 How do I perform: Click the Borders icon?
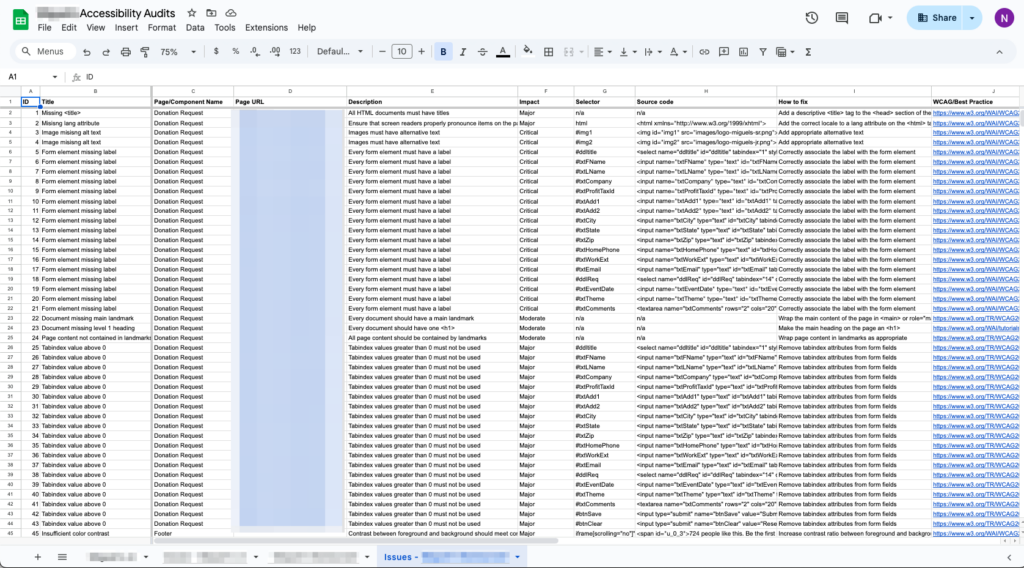click(x=549, y=51)
